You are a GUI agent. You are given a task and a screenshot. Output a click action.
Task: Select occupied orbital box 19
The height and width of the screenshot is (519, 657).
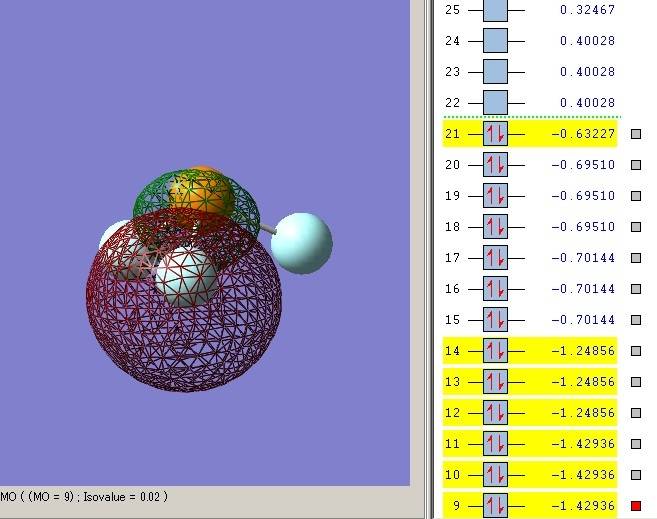click(x=495, y=196)
